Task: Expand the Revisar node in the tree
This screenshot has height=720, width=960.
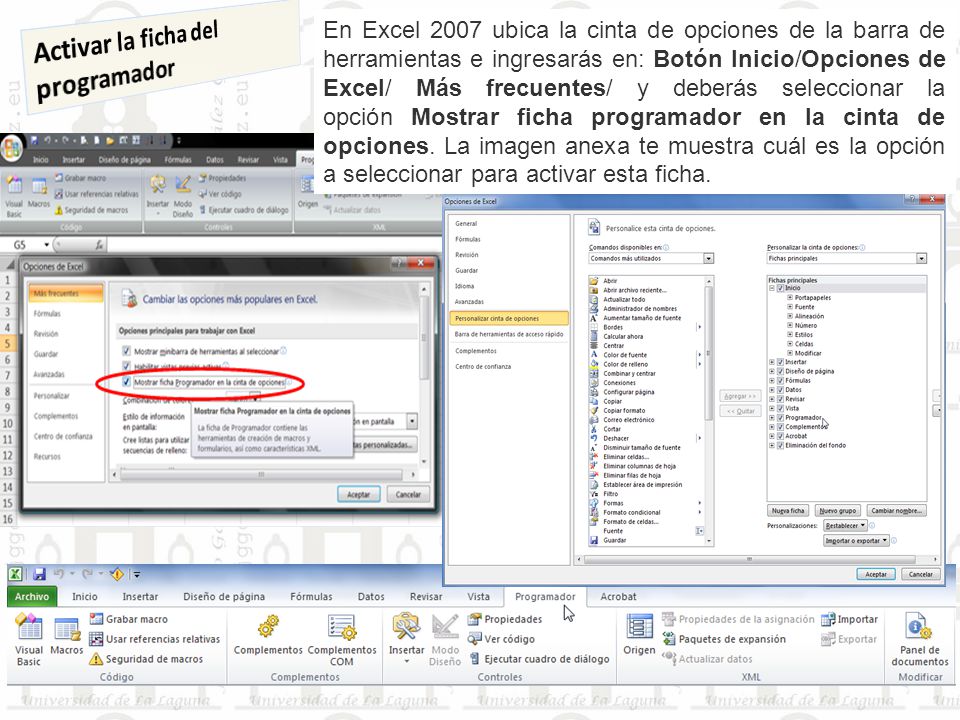Action: coord(771,399)
